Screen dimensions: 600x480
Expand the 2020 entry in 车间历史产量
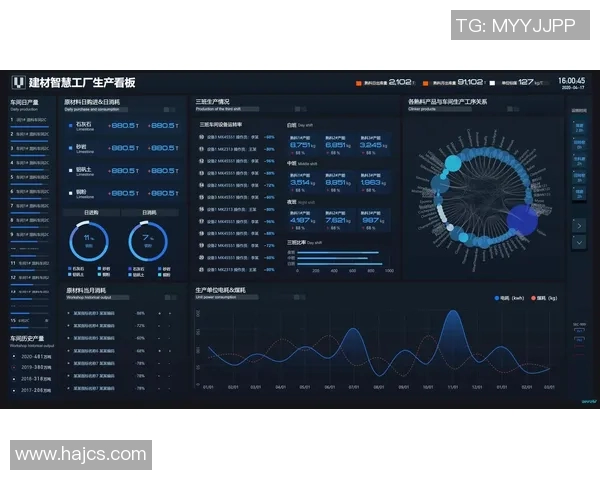[x=34, y=355]
